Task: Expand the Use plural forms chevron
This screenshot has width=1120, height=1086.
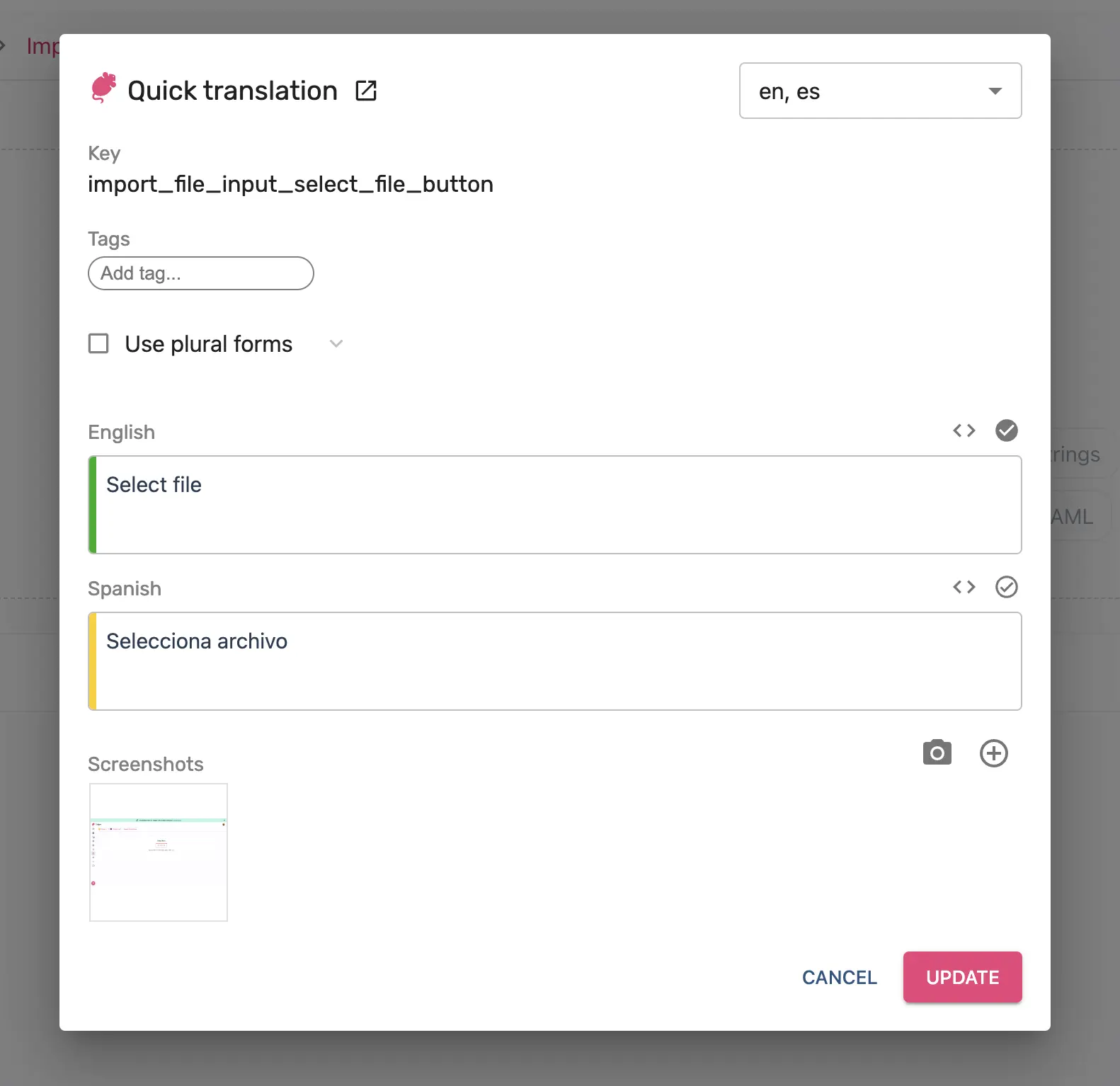Action: [x=336, y=343]
